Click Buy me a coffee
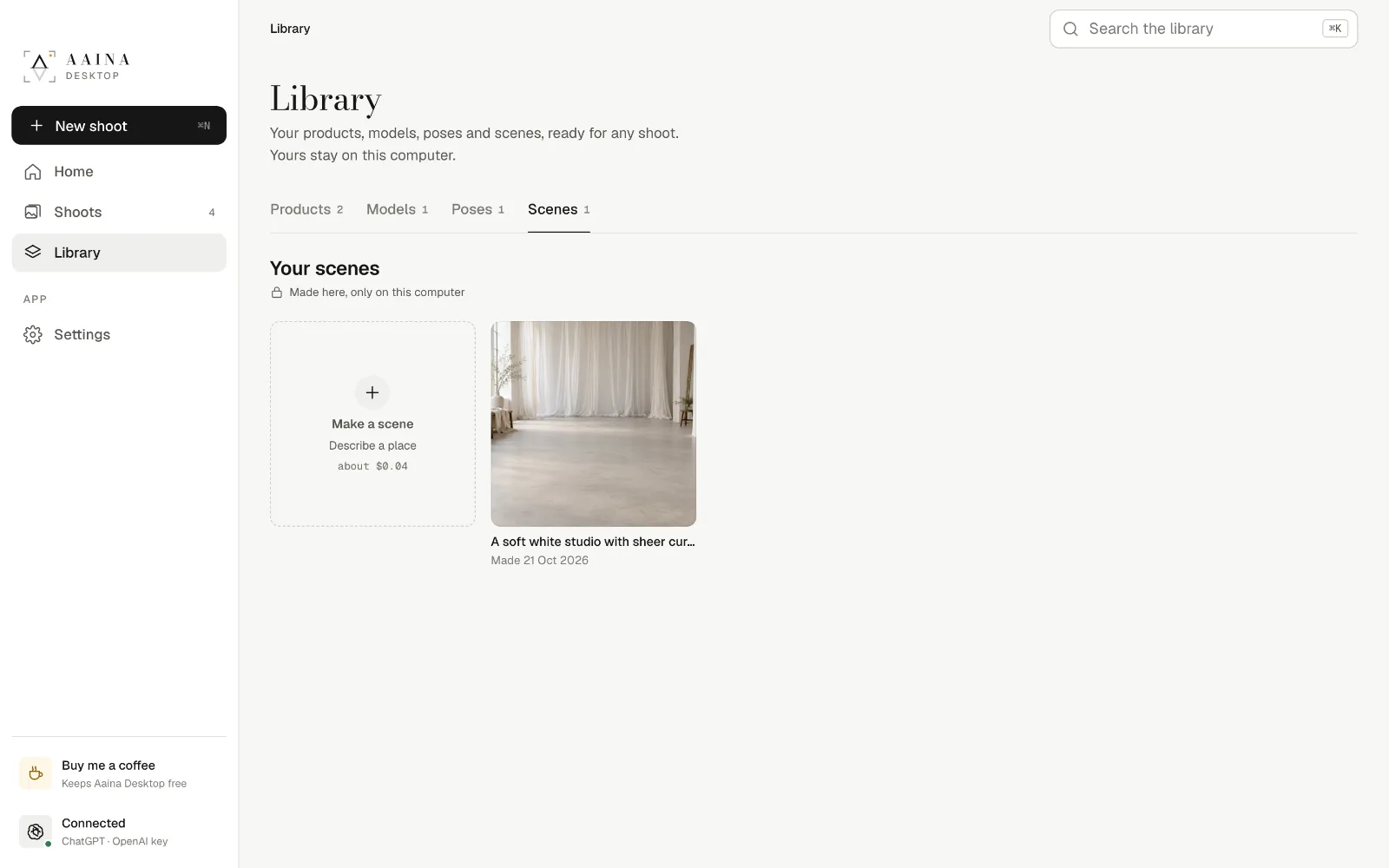1389x868 pixels. tap(119, 773)
